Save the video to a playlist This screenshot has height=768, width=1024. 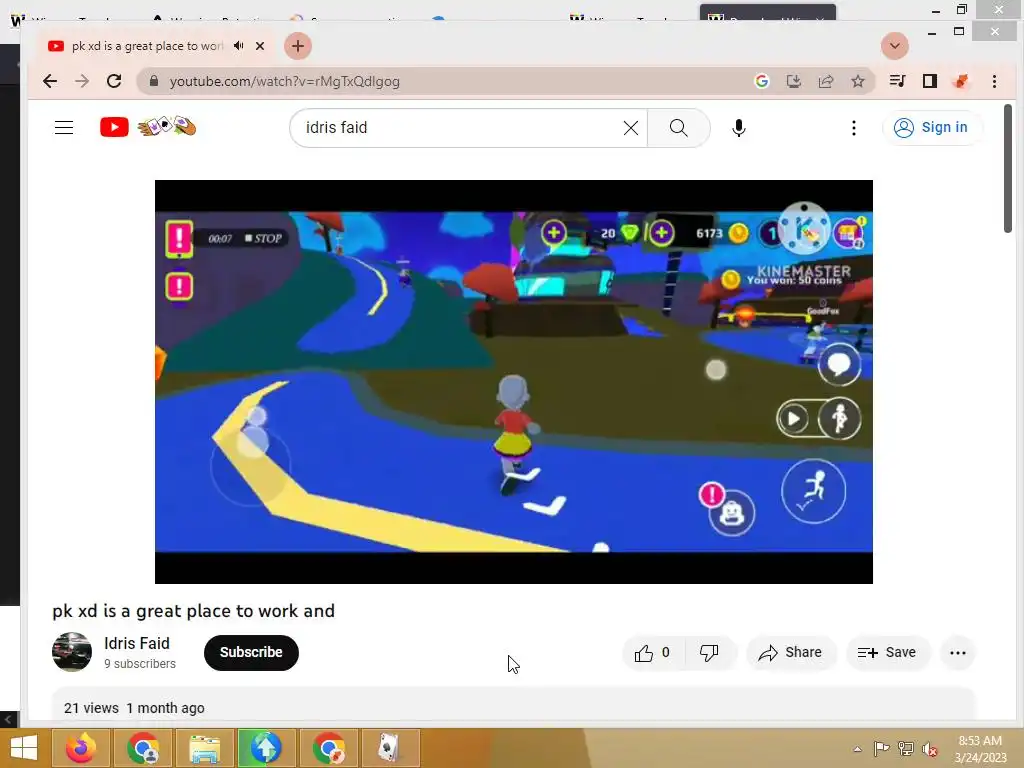[x=888, y=652]
